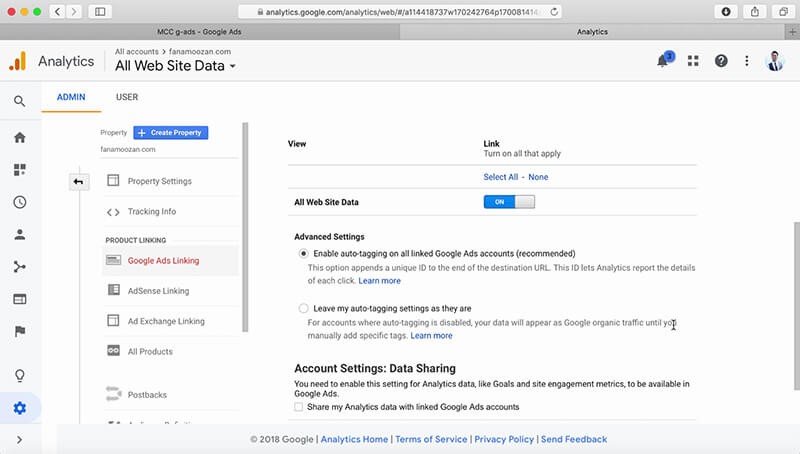Click the Property Settings icon

[113, 181]
